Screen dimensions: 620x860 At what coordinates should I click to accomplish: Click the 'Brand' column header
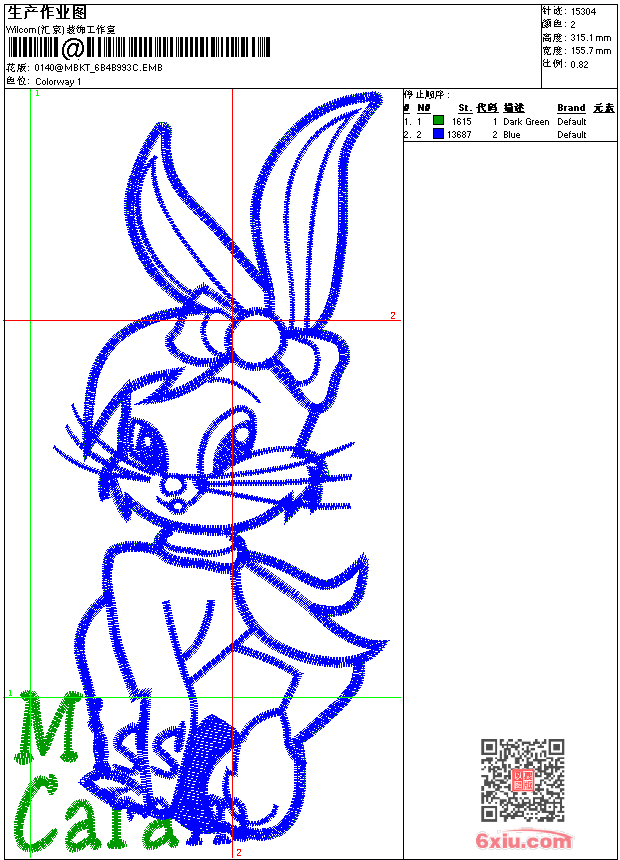(571, 108)
